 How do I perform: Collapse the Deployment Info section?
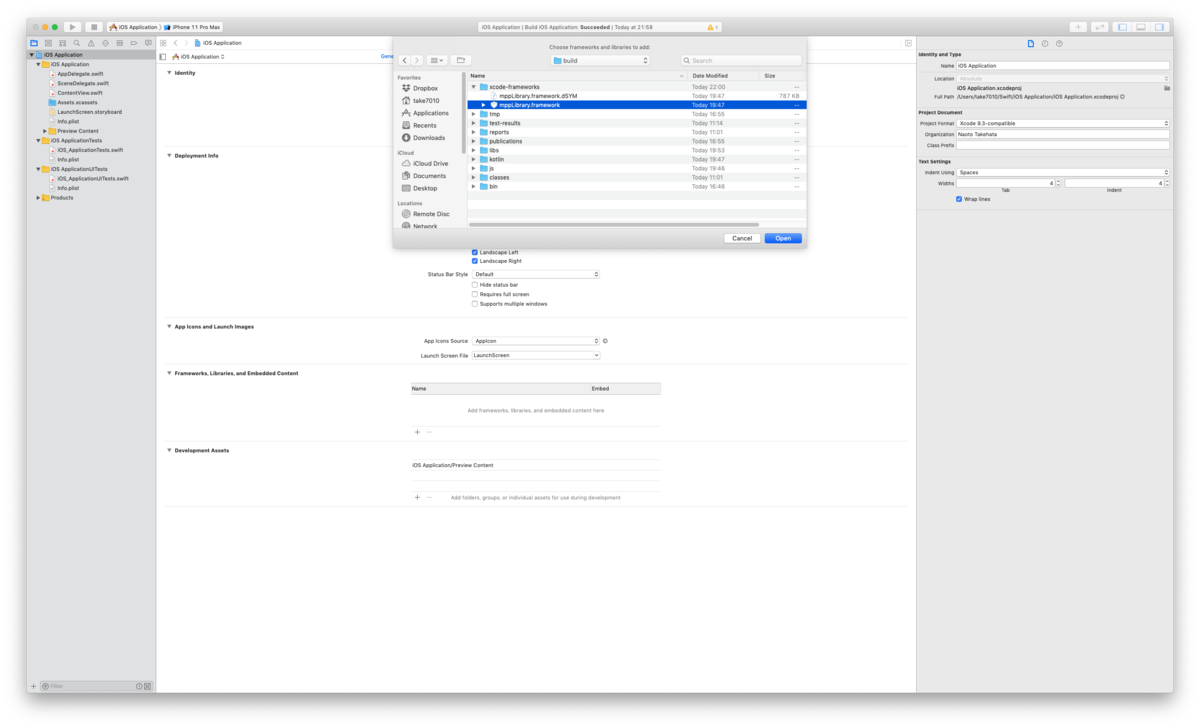coord(170,156)
